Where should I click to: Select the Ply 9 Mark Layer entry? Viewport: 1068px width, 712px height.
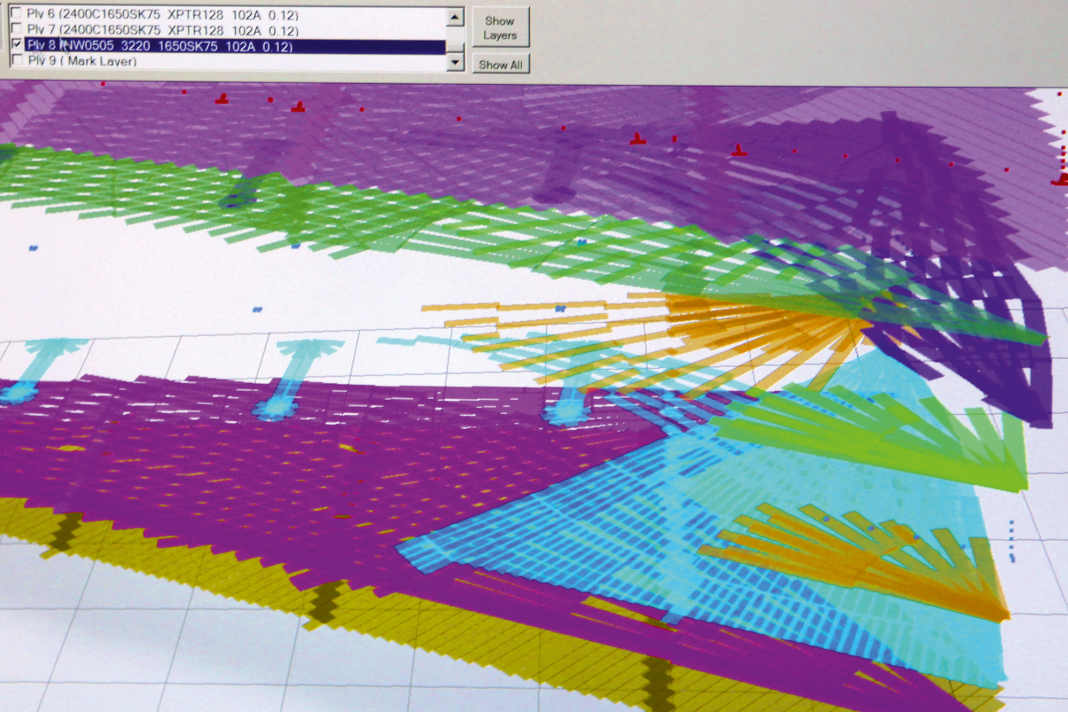click(x=90, y=61)
